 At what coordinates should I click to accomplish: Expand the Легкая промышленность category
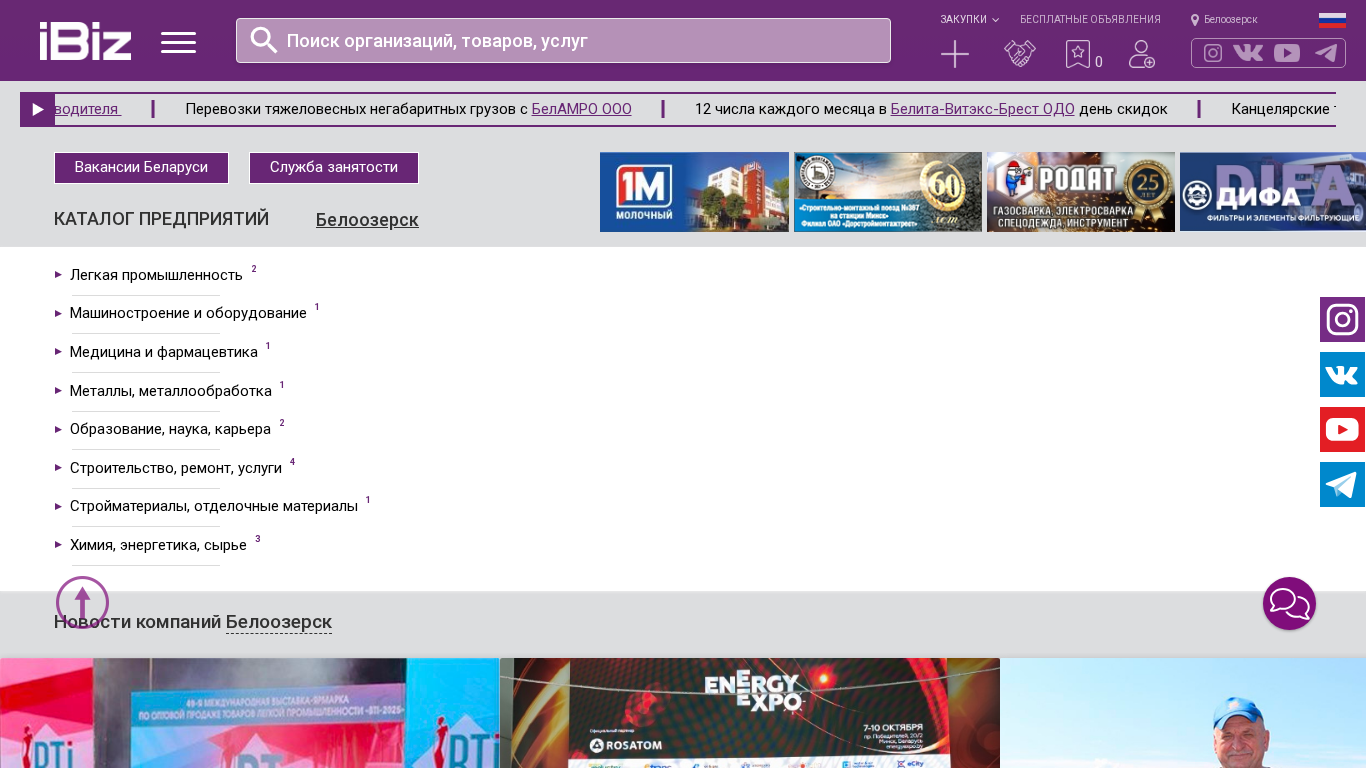[156, 275]
